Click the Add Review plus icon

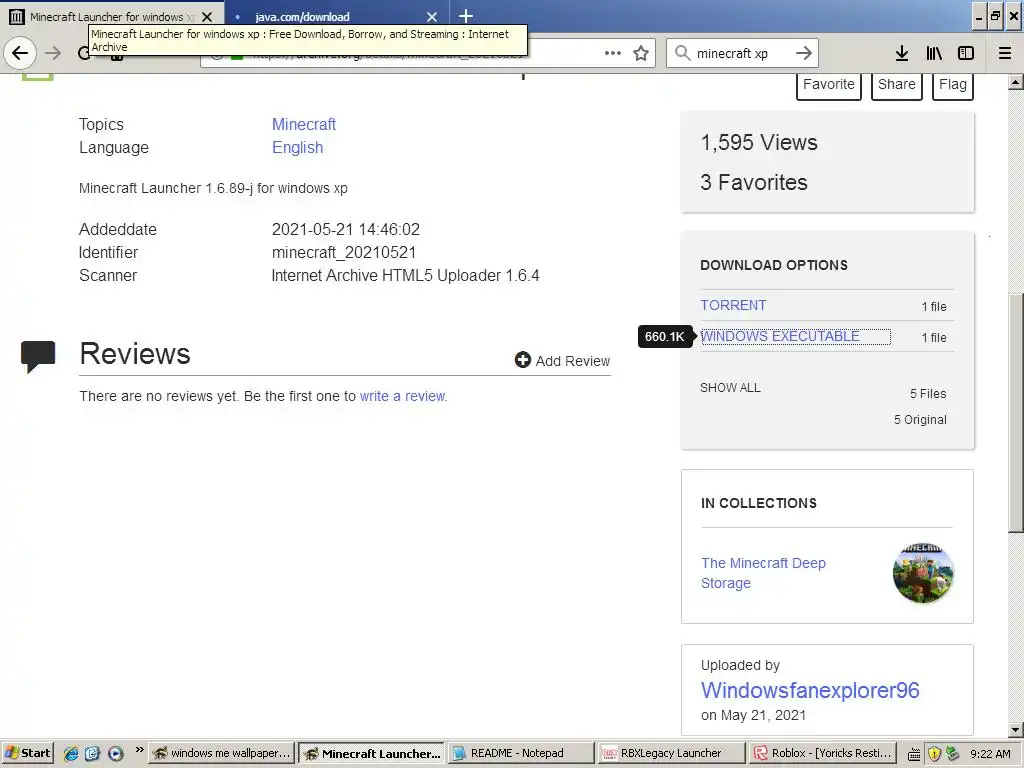pyautogui.click(x=522, y=360)
